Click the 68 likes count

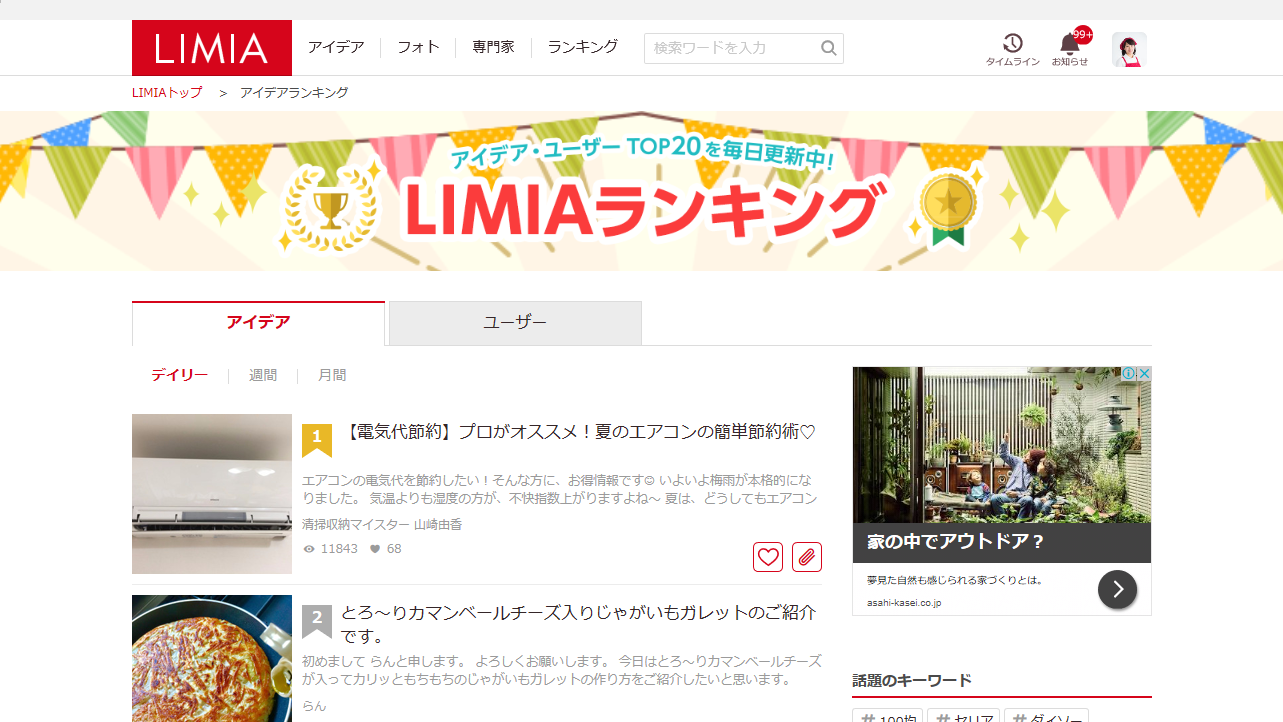pyautogui.click(x=386, y=549)
